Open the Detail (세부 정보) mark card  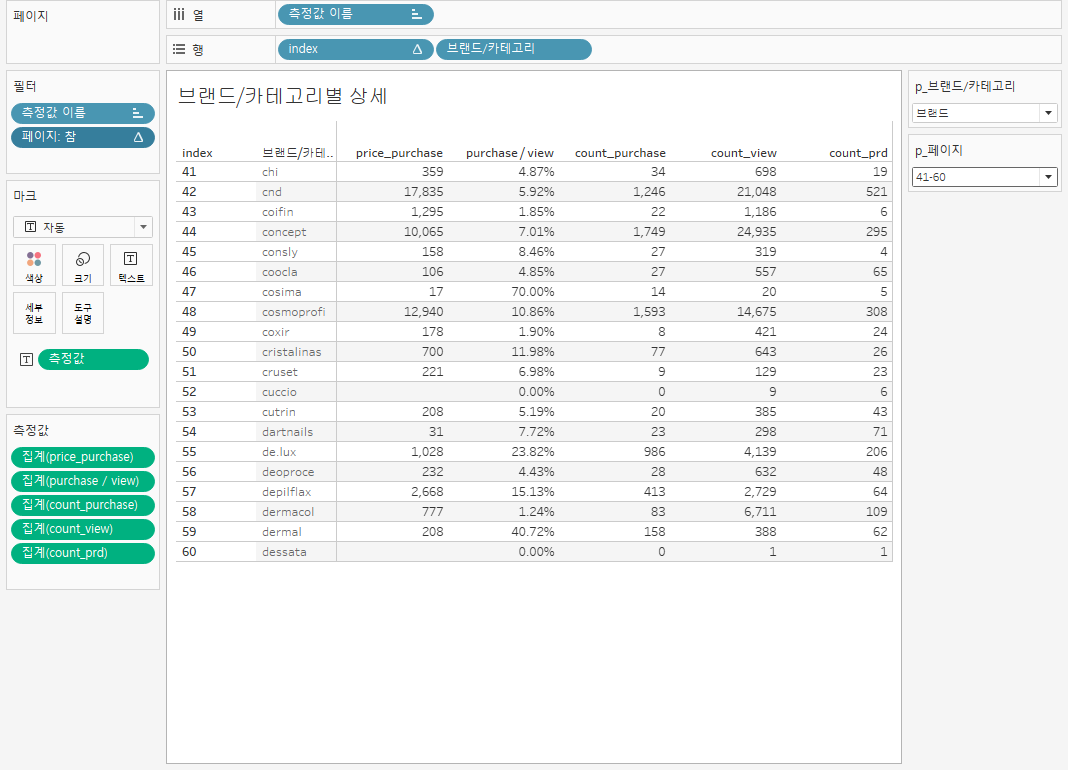click(34, 313)
